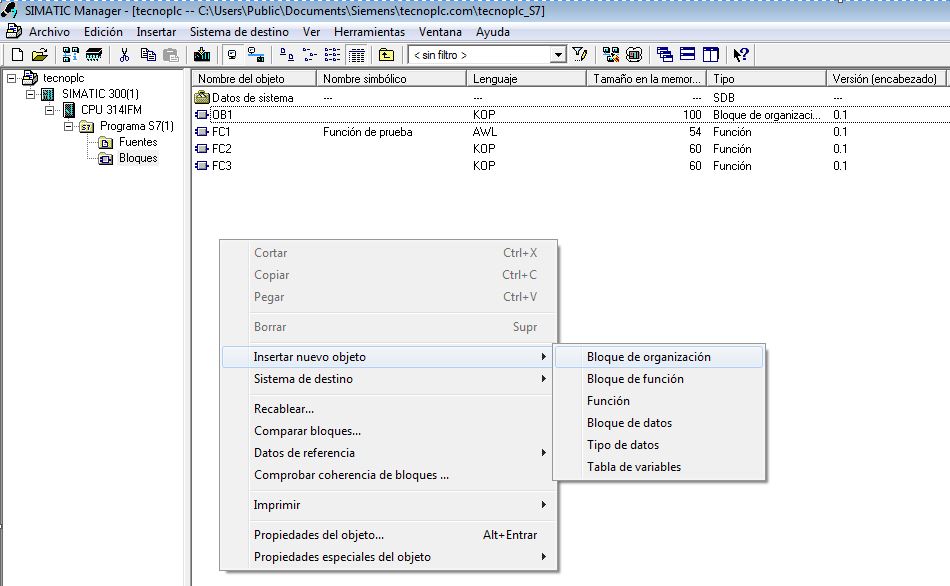Click the Up one level folder icon
Screen dimensions: 950x586
(x=384, y=54)
